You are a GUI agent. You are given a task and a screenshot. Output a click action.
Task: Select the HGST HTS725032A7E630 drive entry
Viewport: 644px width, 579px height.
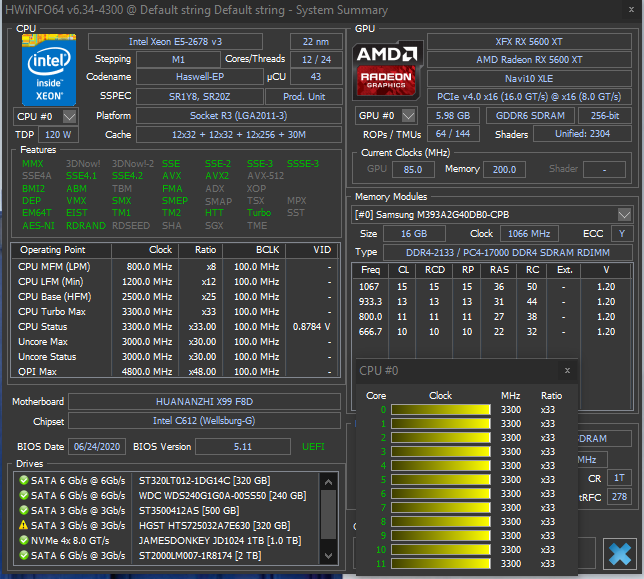click(168, 525)
